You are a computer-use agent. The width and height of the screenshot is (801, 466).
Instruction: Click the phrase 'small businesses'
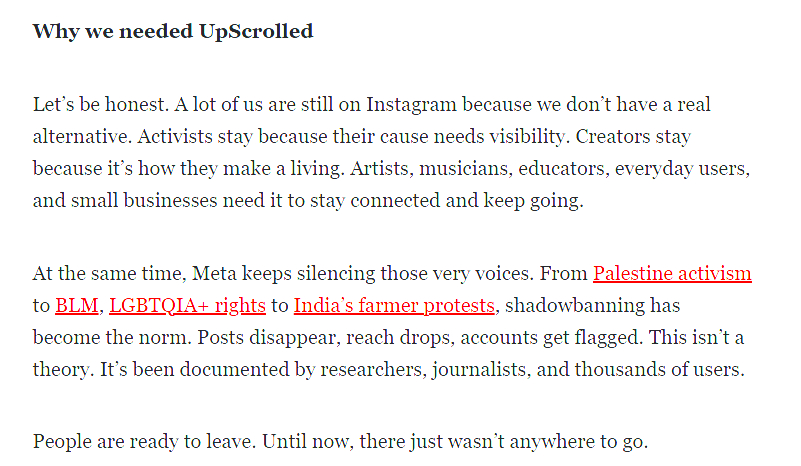coord(131,199)
